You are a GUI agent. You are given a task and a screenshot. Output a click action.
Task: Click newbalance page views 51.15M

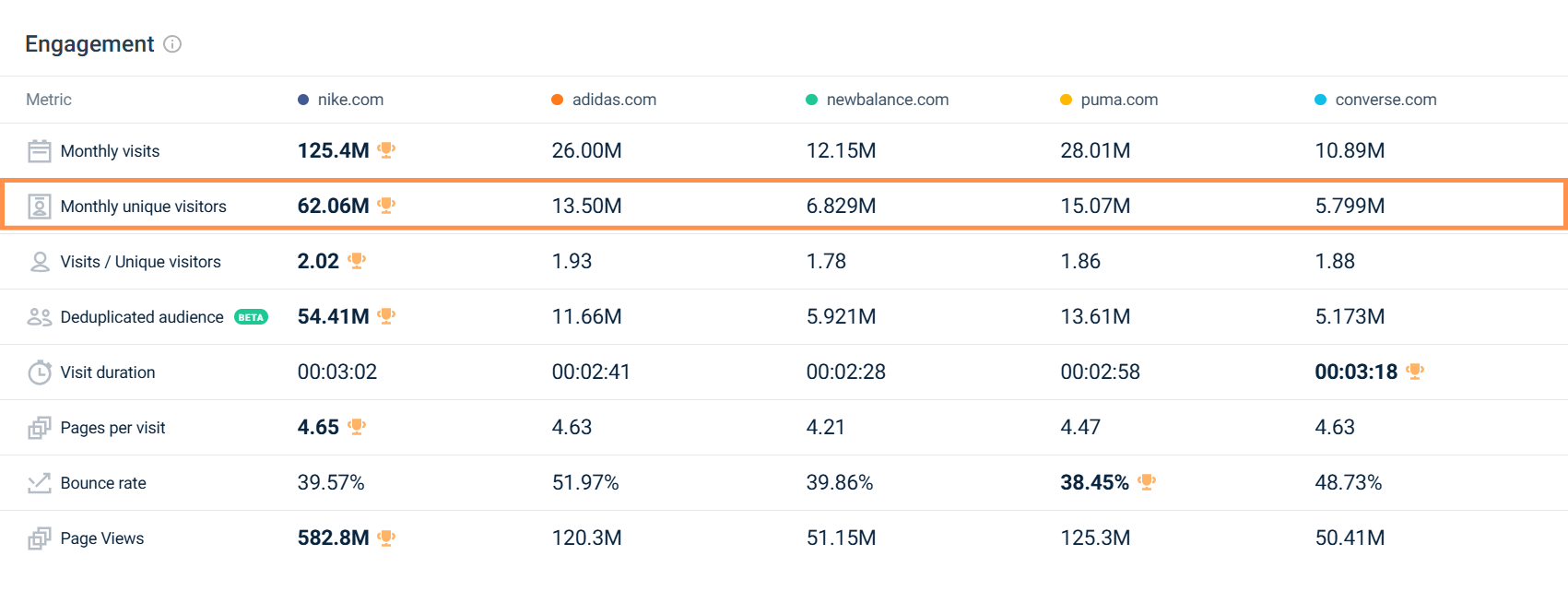(x=841, y=538)
